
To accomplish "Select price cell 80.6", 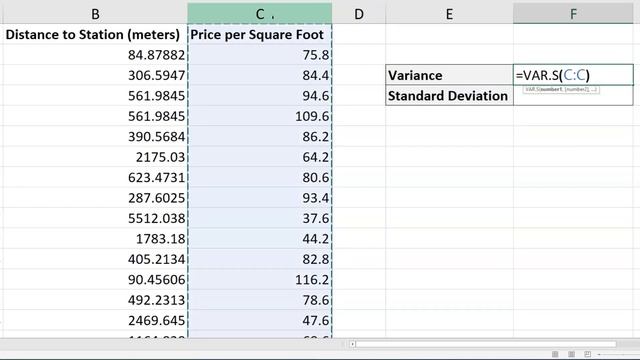I will click(x=260, y=177).
